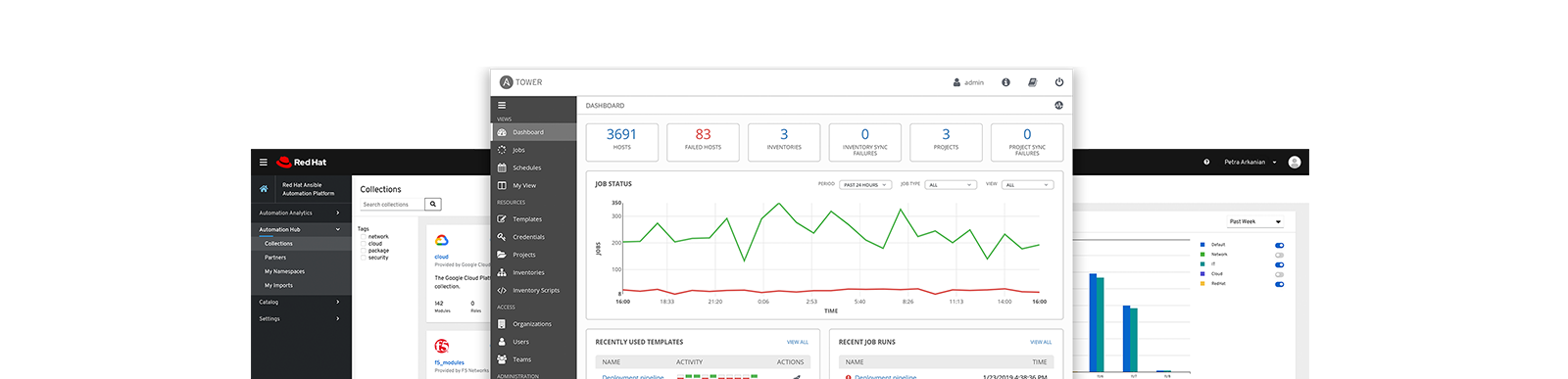This screenshot has height=379, width=1568.
Task: Click the Google Cloud collection logo
Action: click(x=442, y=240)
